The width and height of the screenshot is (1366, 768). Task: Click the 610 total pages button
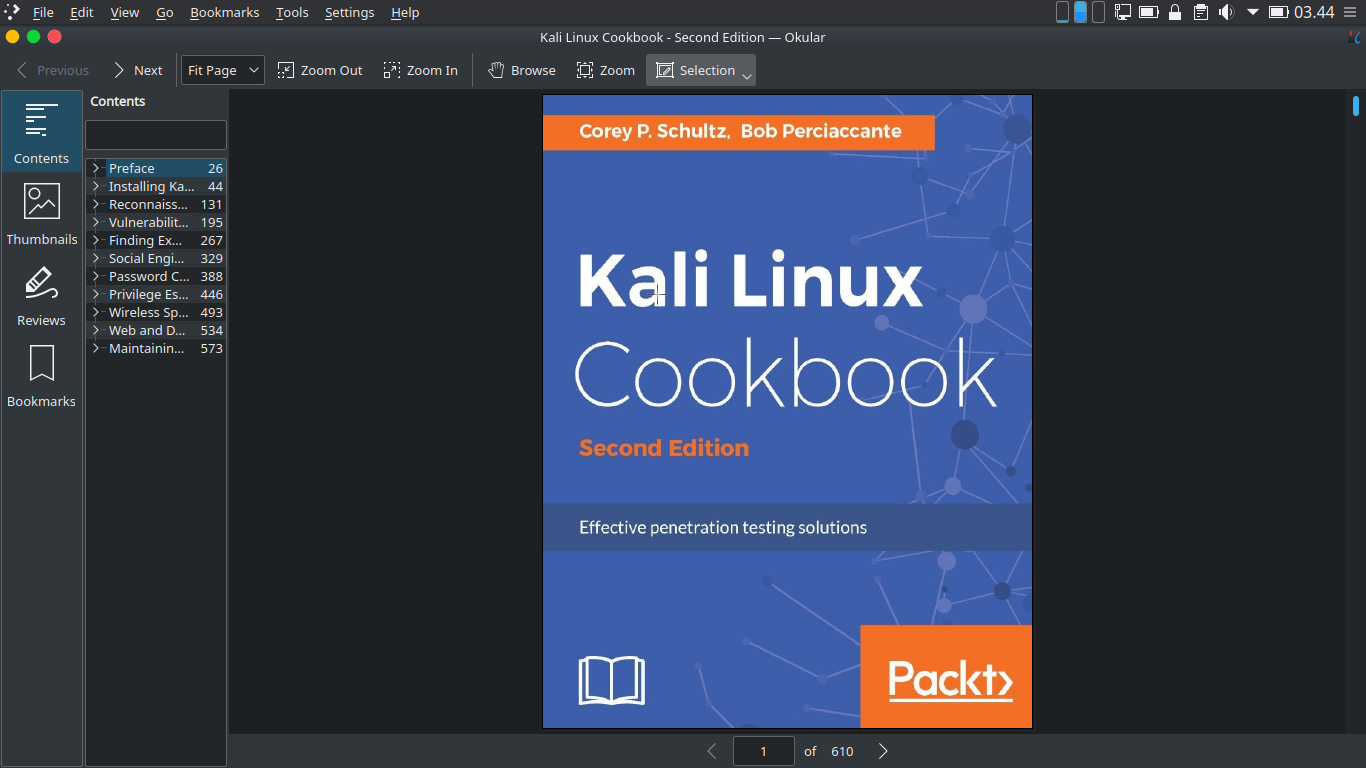point(842,751)
